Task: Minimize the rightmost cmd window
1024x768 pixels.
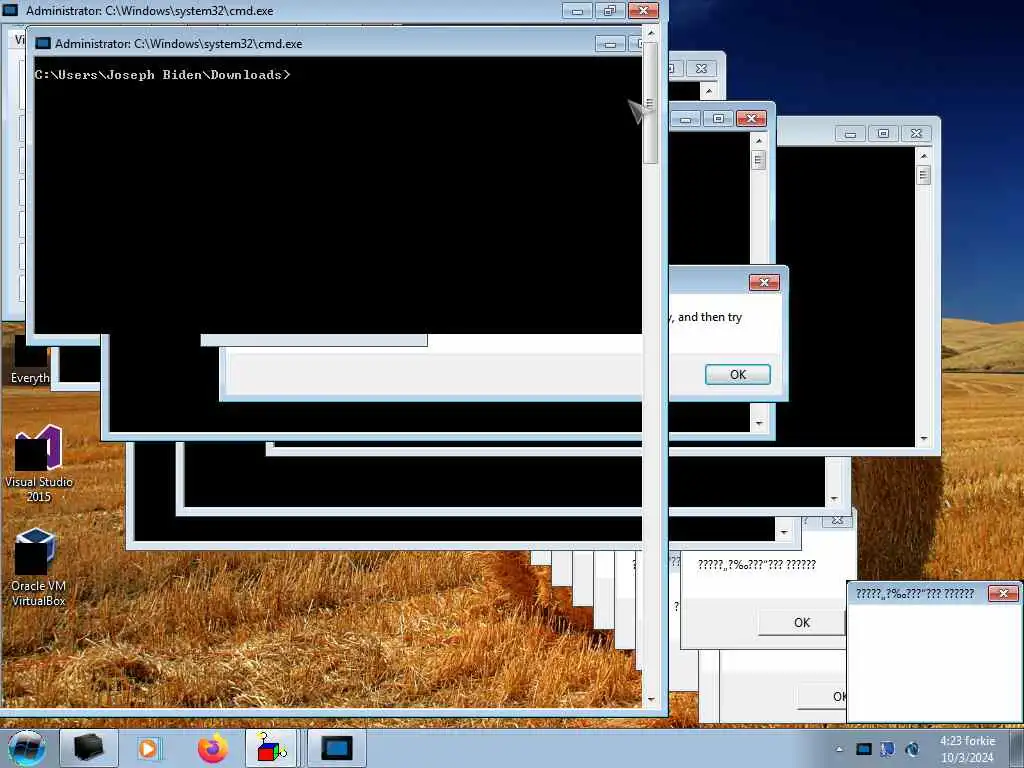Action: [x=850, y=134]
